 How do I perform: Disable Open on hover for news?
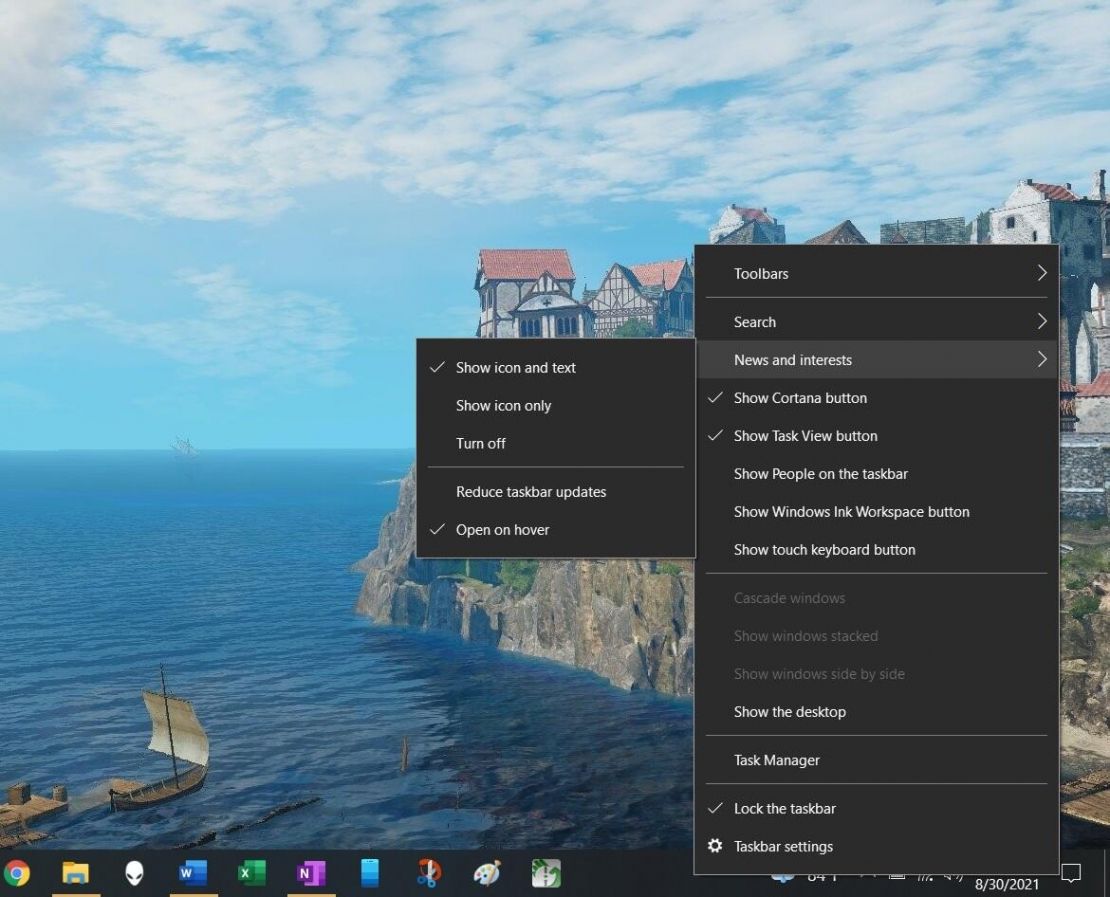[x=501, y=529]
